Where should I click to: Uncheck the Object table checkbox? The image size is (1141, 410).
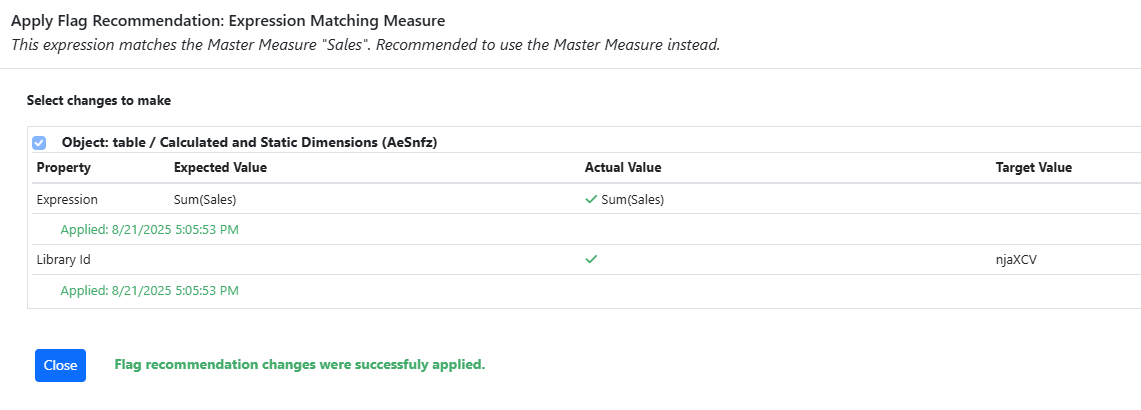(39, 142)
